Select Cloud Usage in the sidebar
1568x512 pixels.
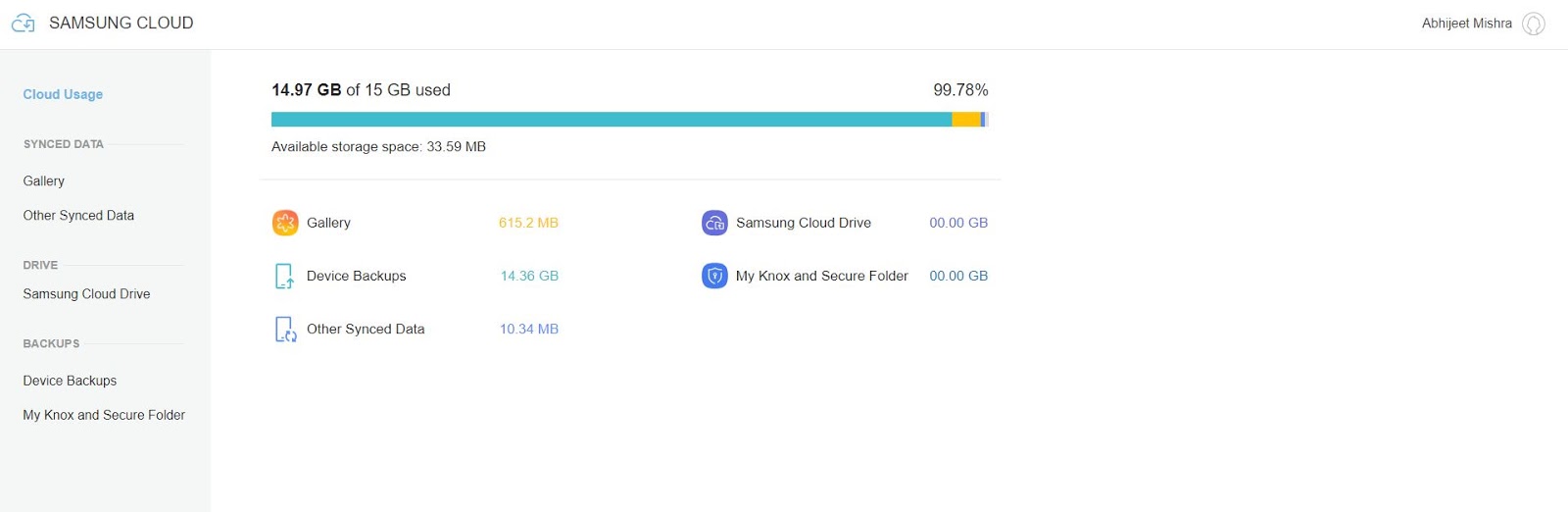pos(63,94)
